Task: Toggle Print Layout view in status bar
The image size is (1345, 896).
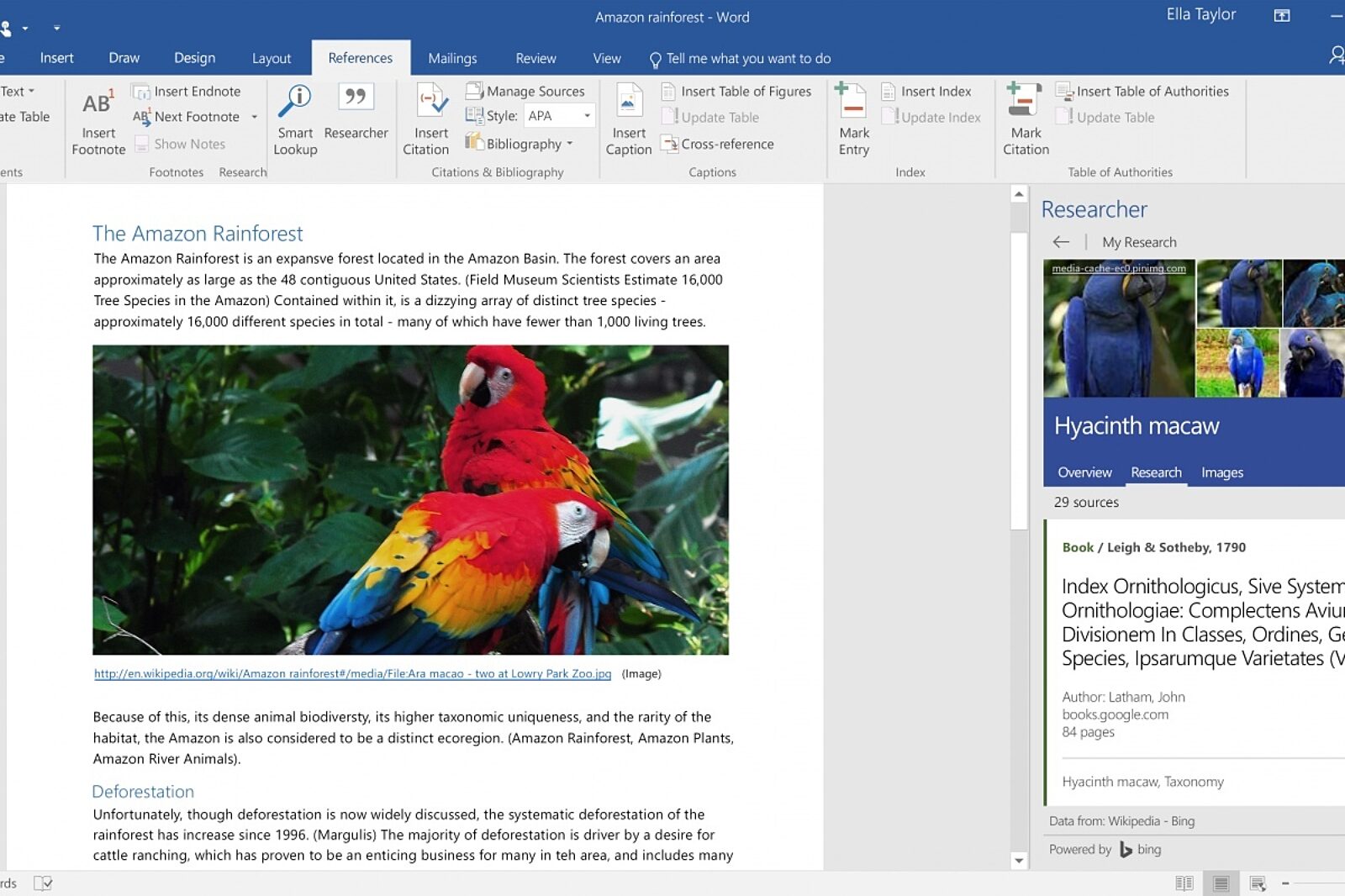Action: 1221,883
